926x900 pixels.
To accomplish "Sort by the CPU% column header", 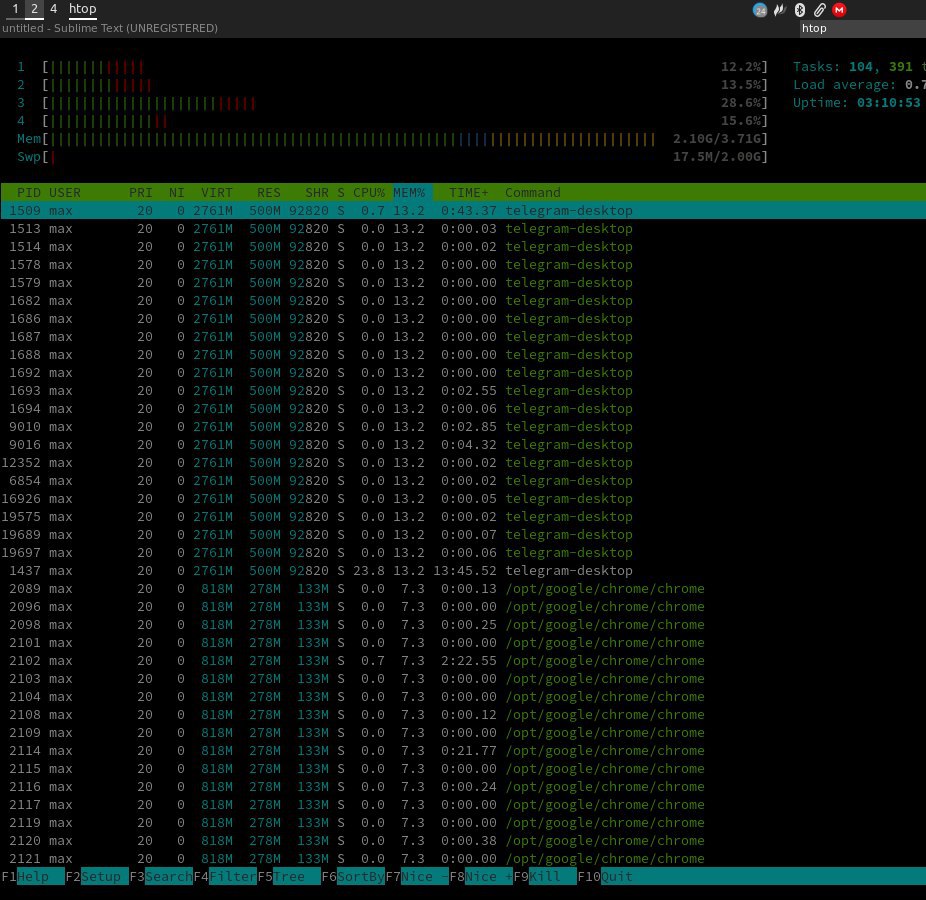I will point(369,193).
